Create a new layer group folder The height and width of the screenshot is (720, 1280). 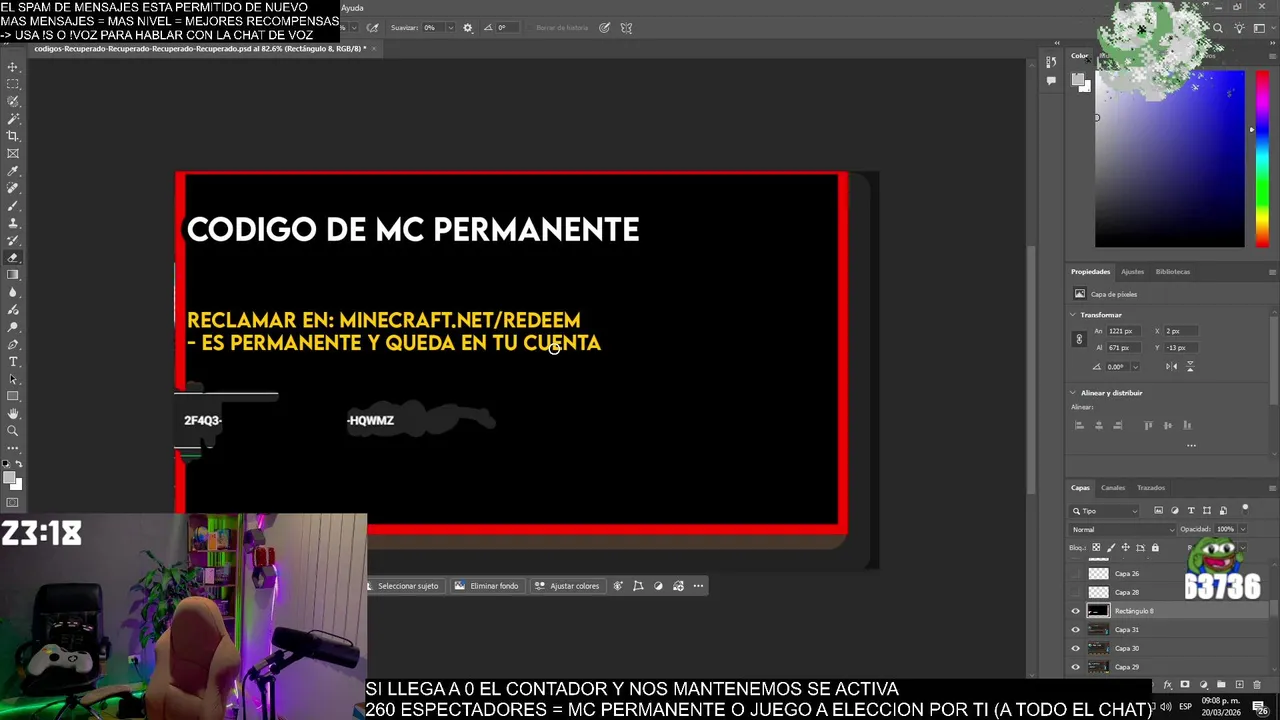(1221, 685)
